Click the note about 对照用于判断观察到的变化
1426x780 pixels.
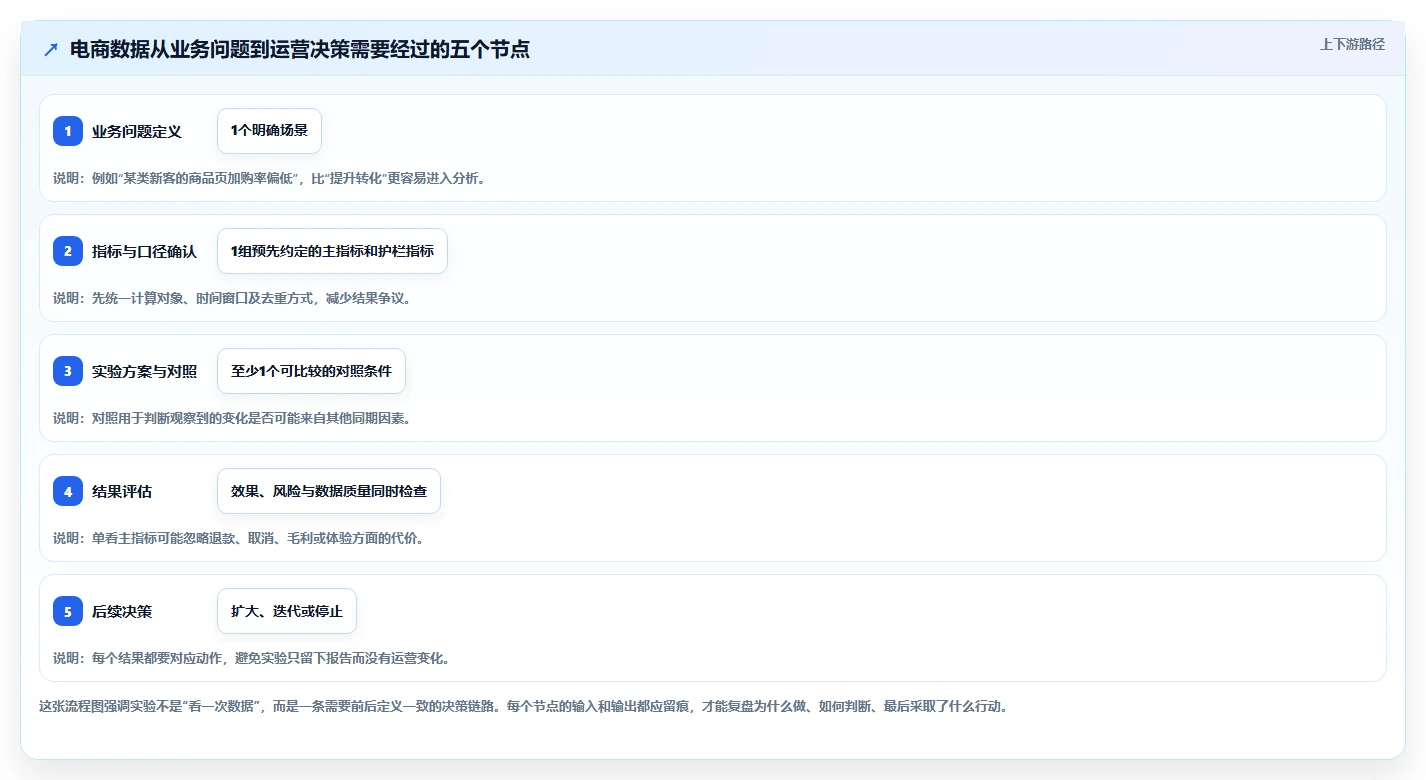coord(232,418)
